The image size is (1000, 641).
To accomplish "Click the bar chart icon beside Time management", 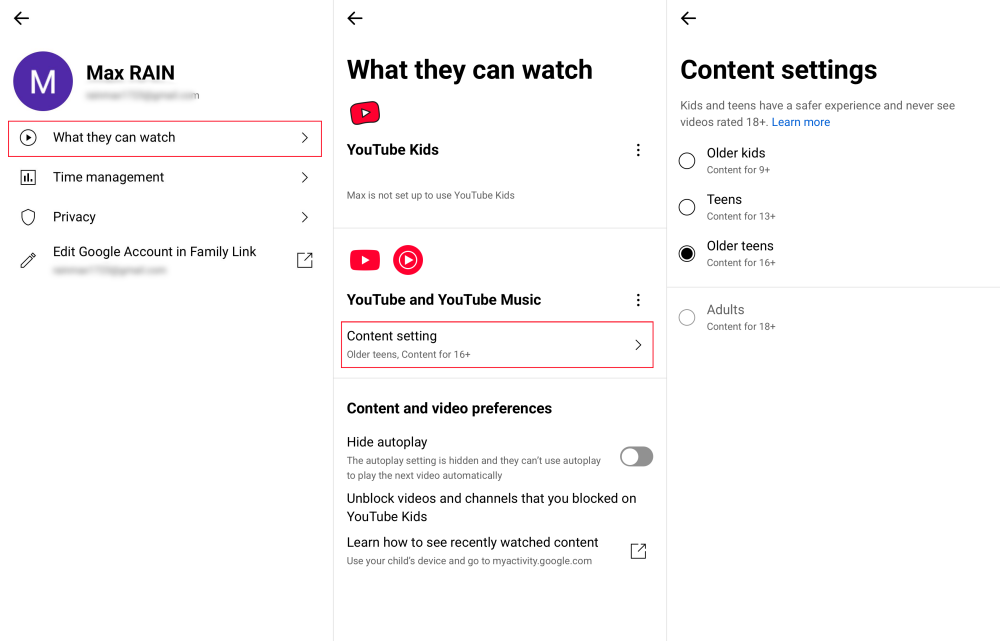I will pyautogui.click(x=28, y=177).
